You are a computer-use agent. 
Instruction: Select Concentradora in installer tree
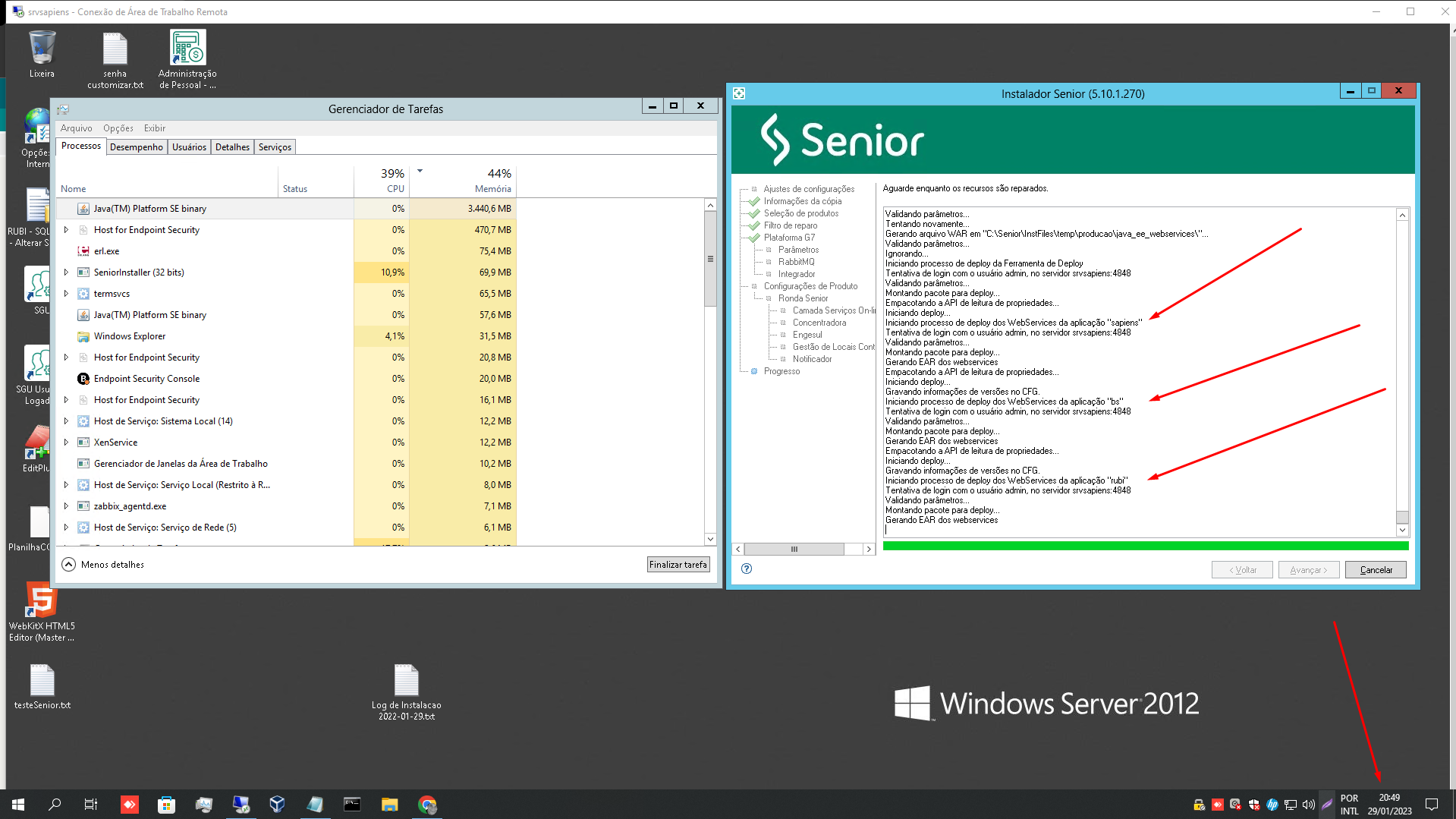click(x=819, y=323)
